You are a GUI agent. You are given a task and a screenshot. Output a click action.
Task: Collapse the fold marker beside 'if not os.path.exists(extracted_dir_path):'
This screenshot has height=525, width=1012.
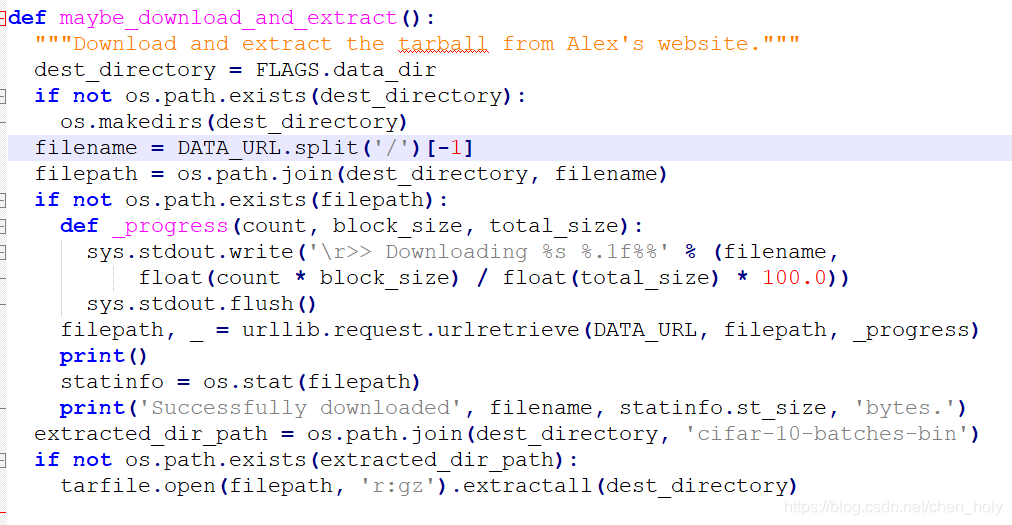(3, 460)
